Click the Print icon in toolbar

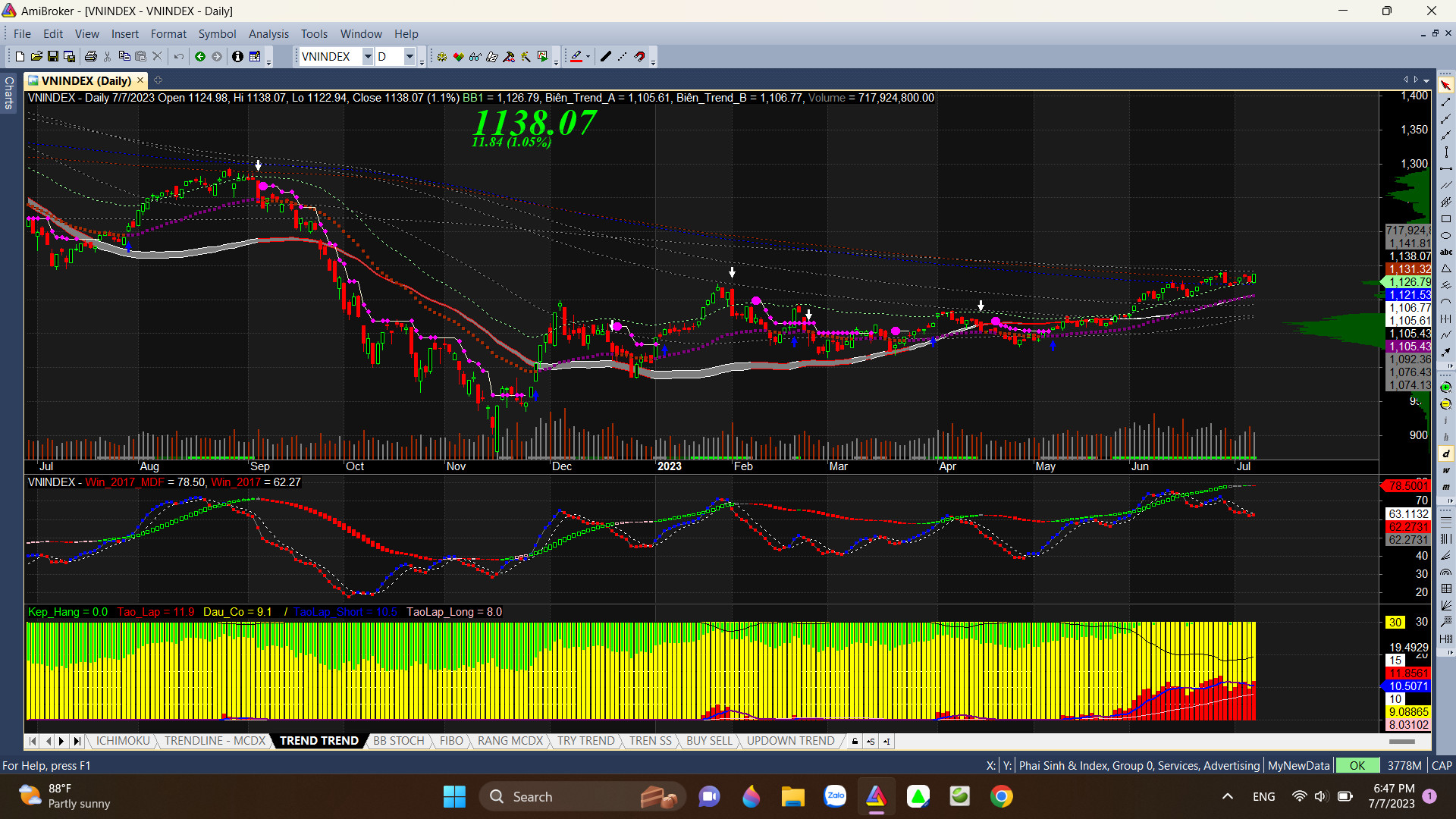pos(91,56)
